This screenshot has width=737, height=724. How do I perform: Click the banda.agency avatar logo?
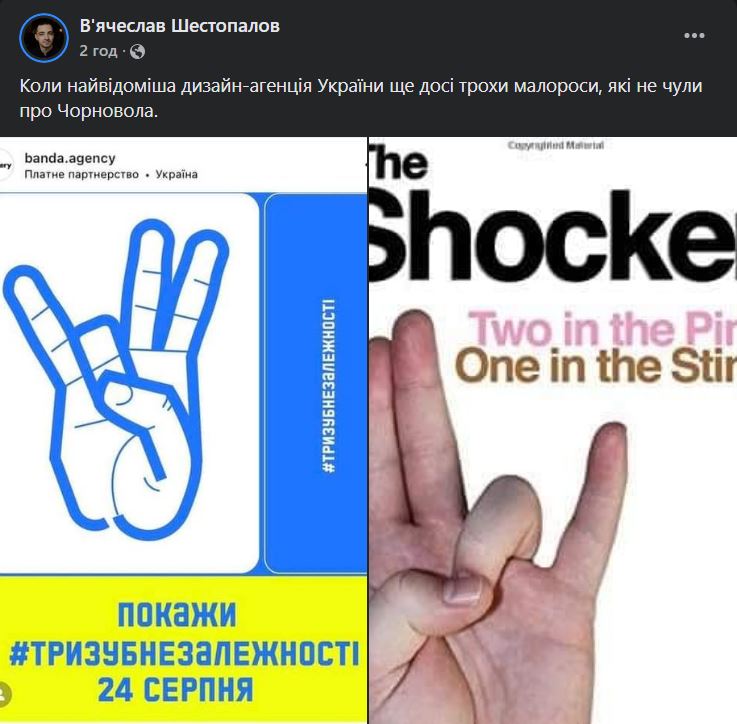(6, 165)
